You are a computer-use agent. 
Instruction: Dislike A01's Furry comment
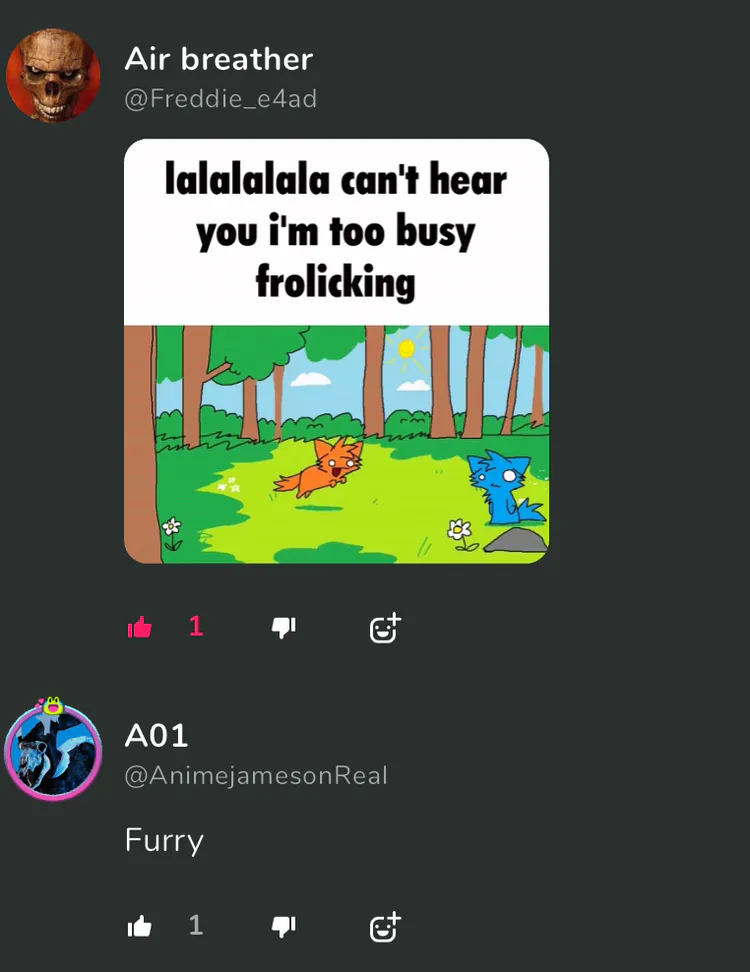point(283,927)
